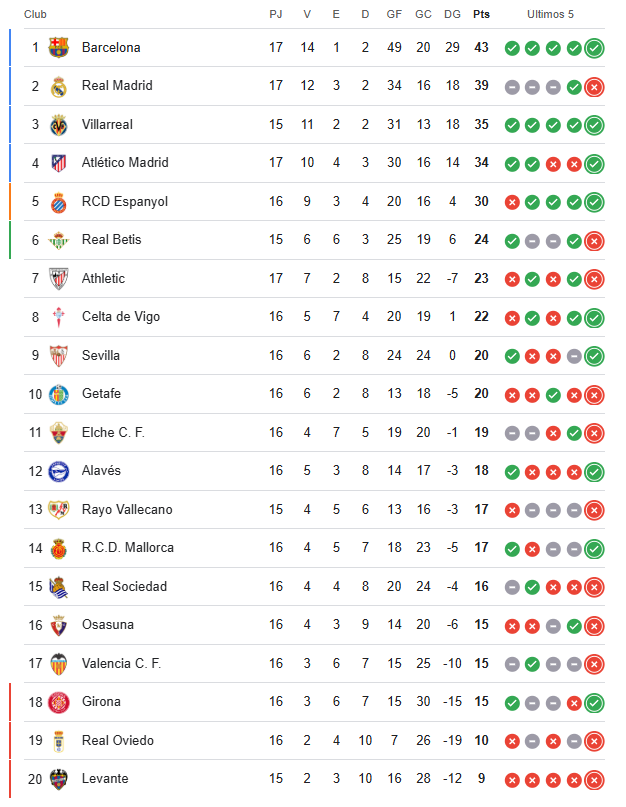Open the Athletic team name link

[103, 278]
